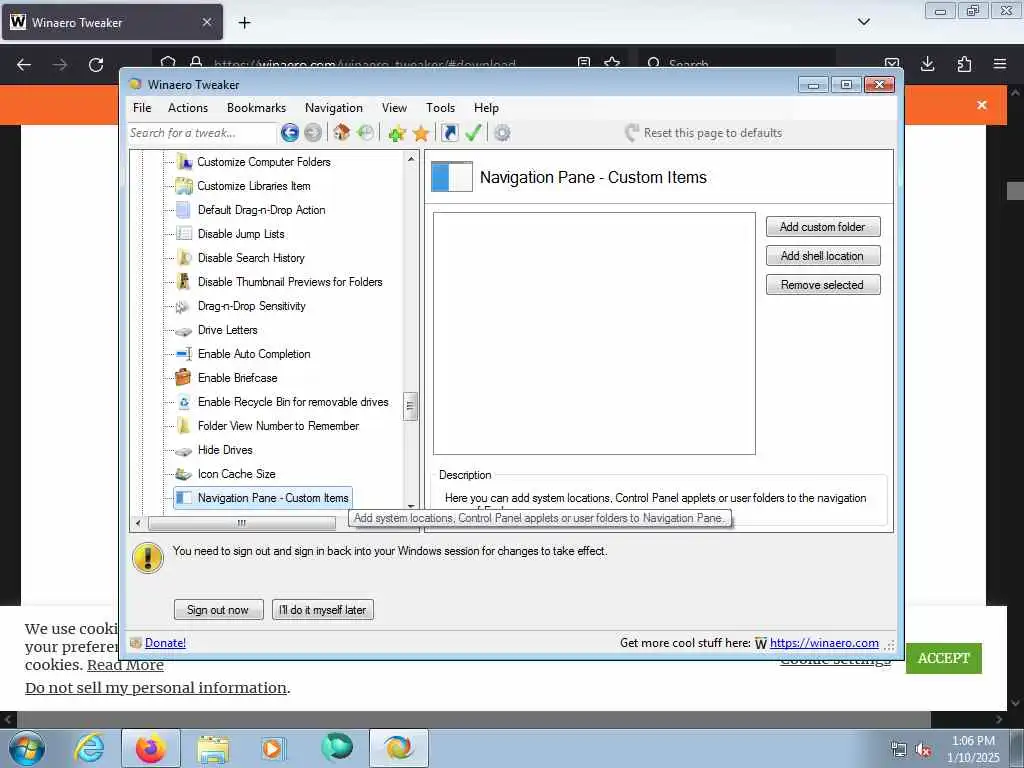Click the blue Back arrow in Winaero toolbar

[x=290, y=133]
